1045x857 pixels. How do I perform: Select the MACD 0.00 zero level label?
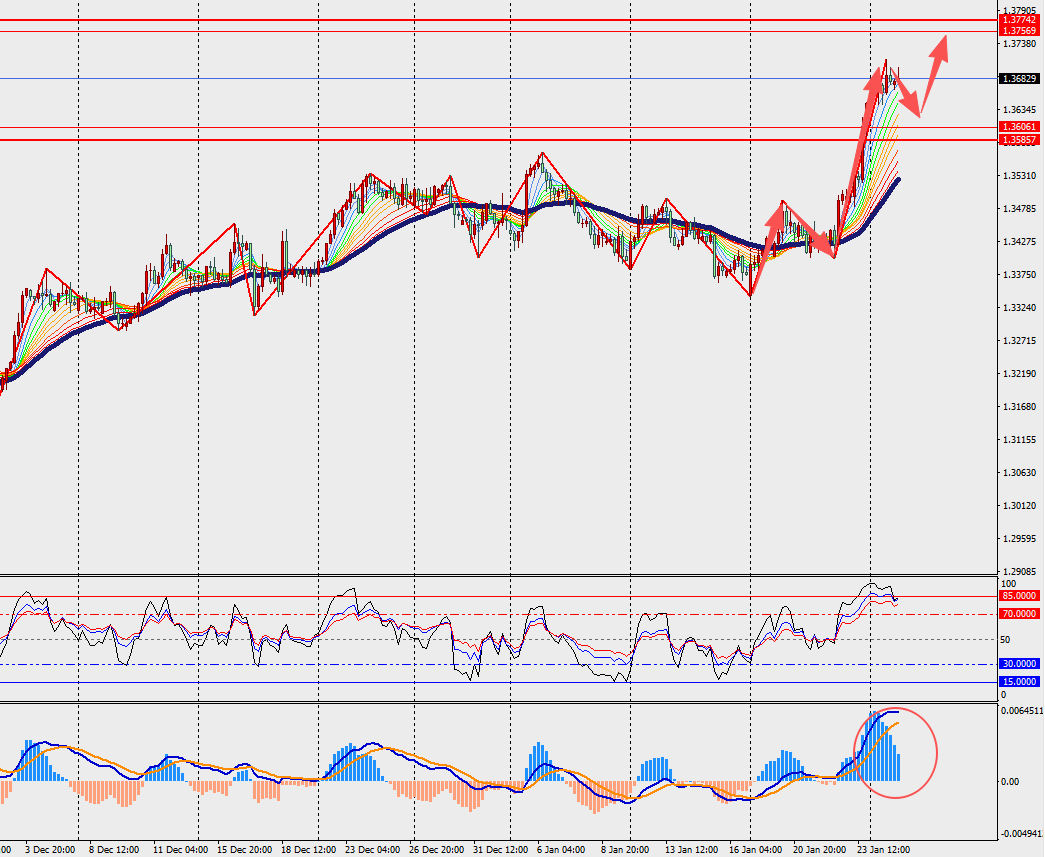[1010, 782]
